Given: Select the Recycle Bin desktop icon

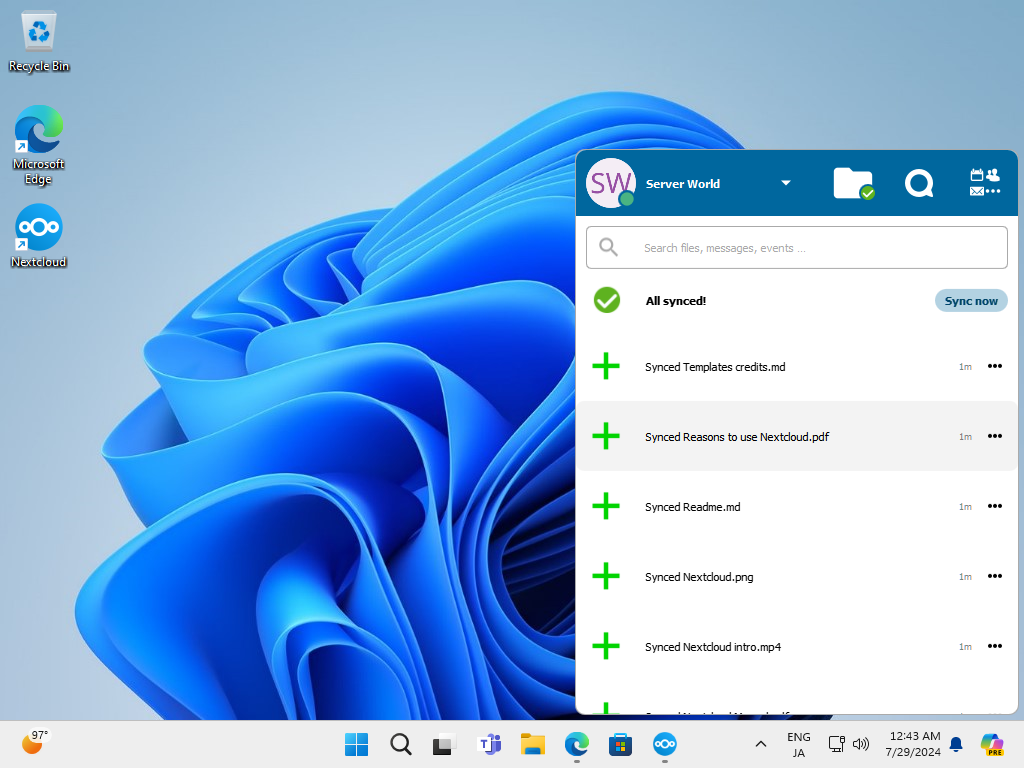Looking at the screenshot, I should point(39,42).
